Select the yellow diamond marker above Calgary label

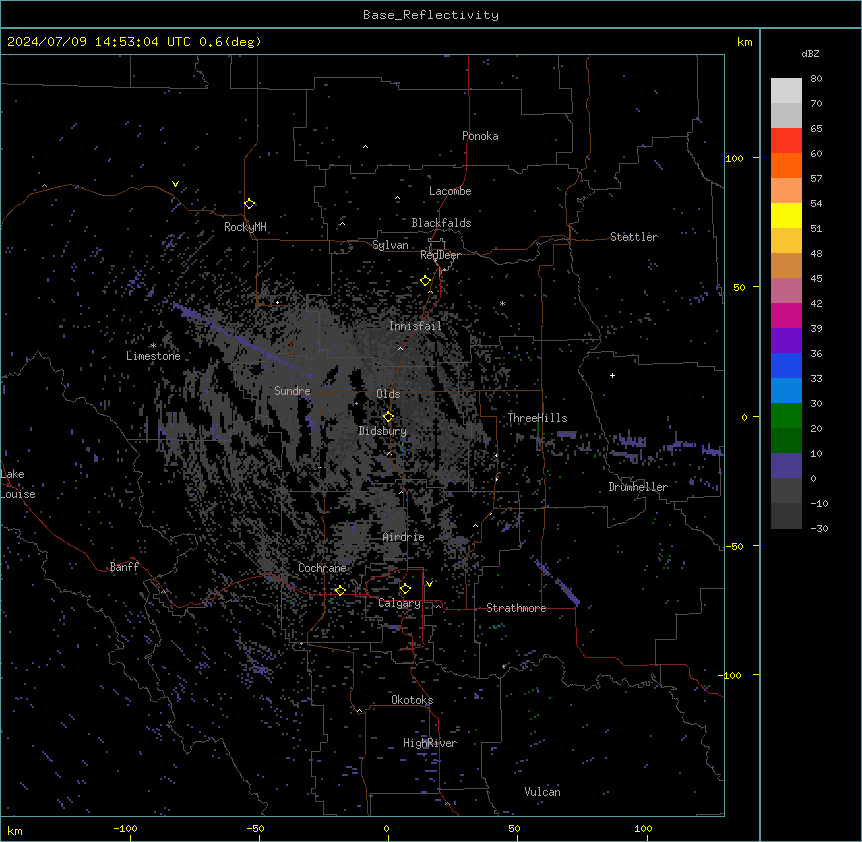click(x=405, y=589)
